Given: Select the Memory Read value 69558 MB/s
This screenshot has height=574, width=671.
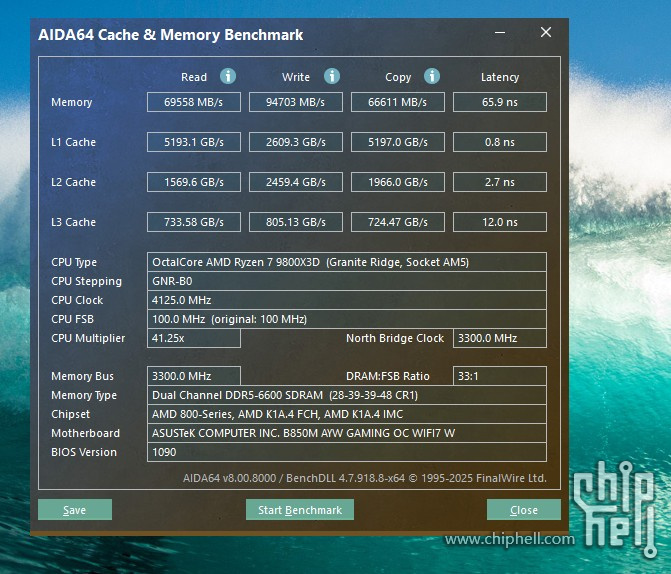Looking at the screenshot, I should 194,102.
